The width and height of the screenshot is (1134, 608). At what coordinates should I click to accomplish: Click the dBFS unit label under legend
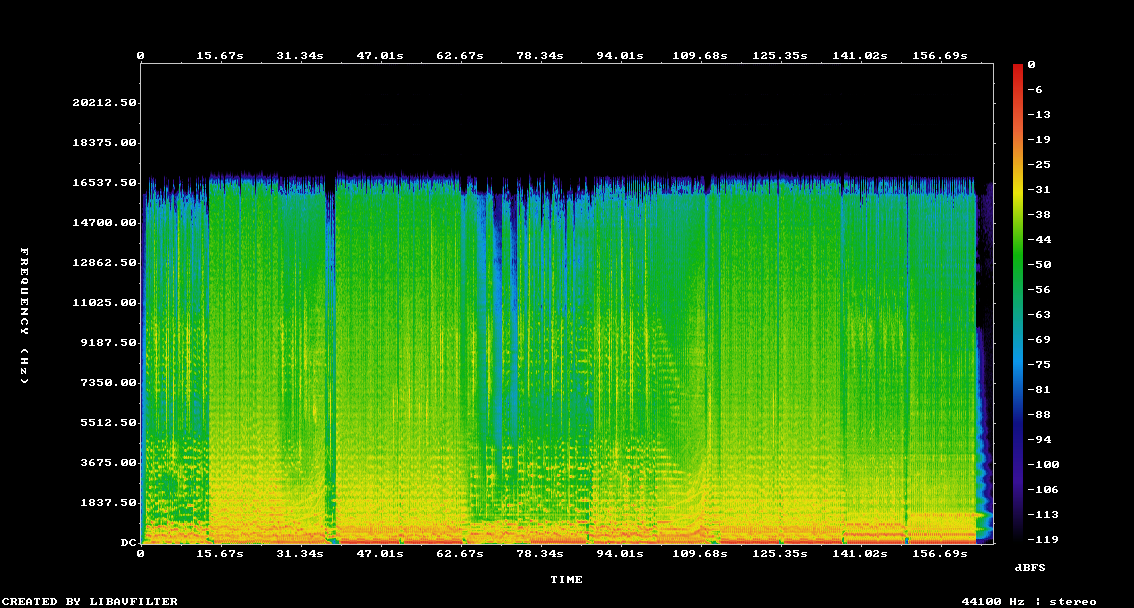click(x=1030, y=567)
